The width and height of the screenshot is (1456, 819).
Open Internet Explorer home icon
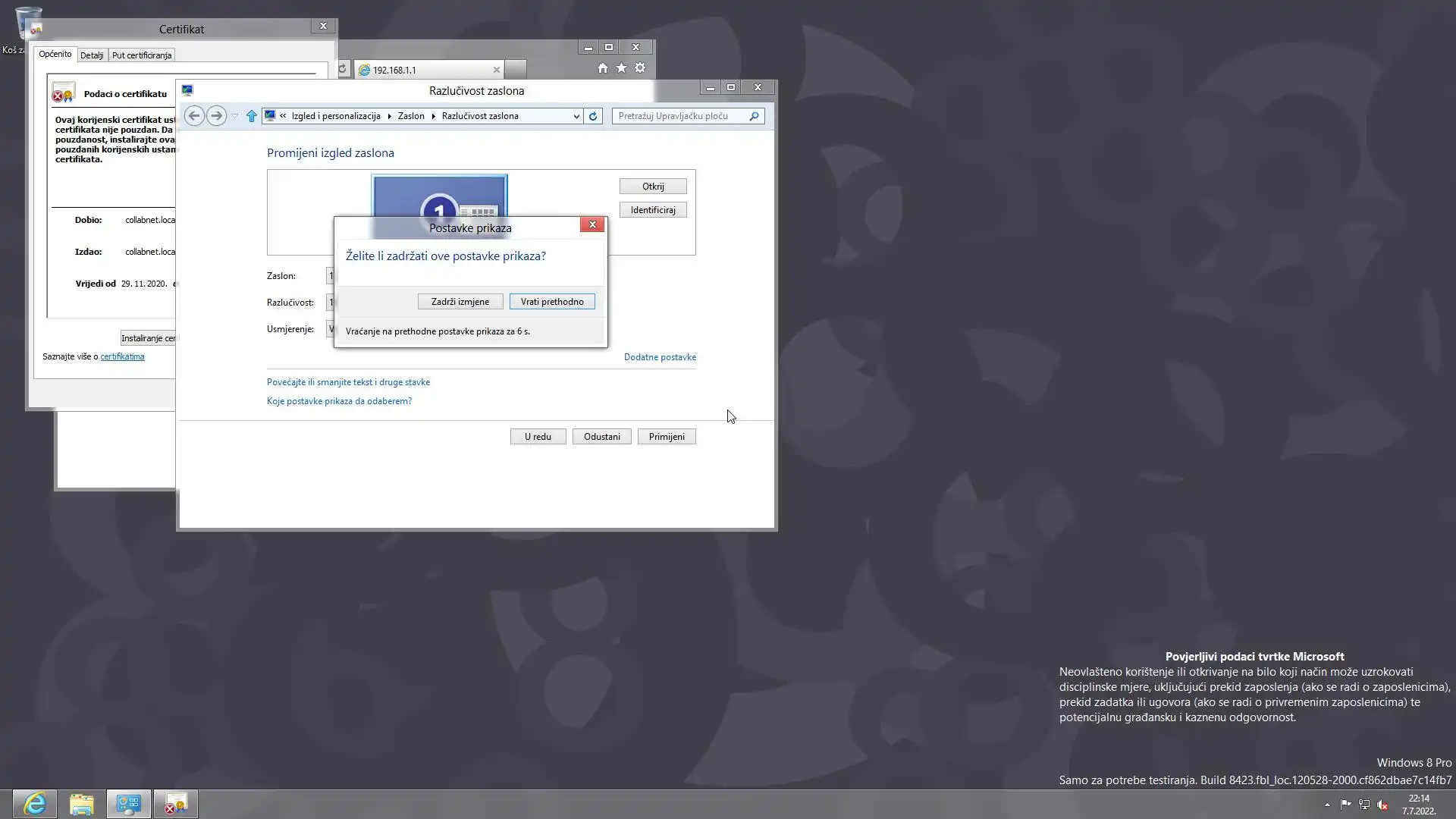pyautogui.click(x=602, y=68)
